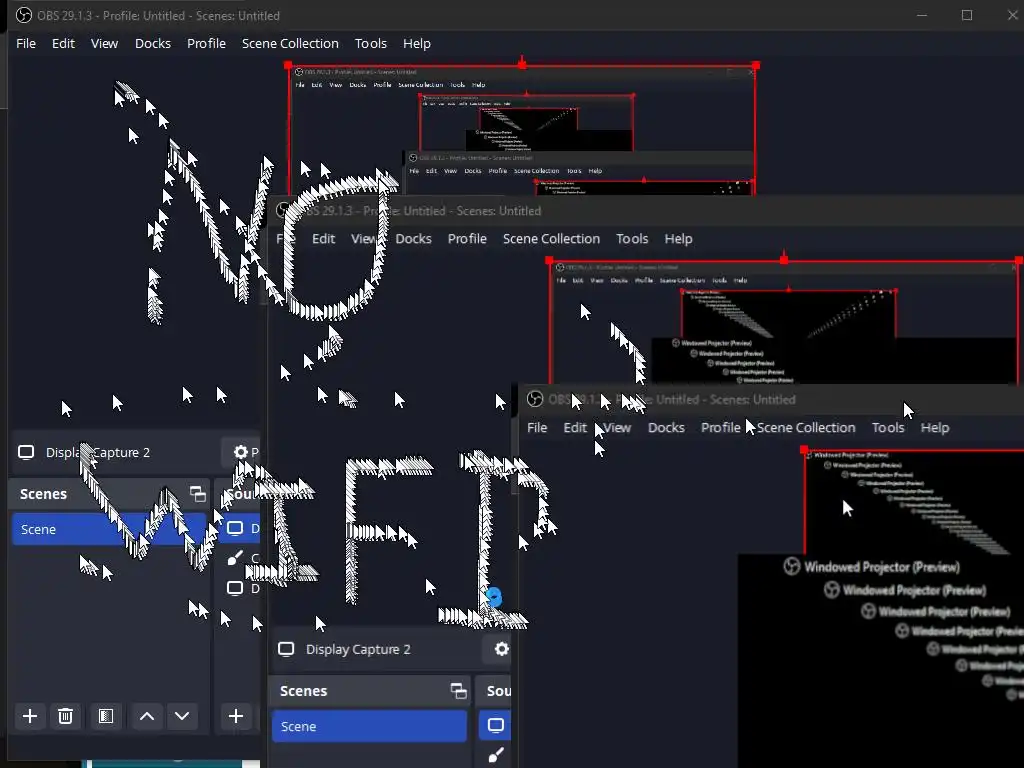Screen dimensions: 1024x768
Task: Click Tools in the lower-right nested OBS preview
Action: pos(888,427)
